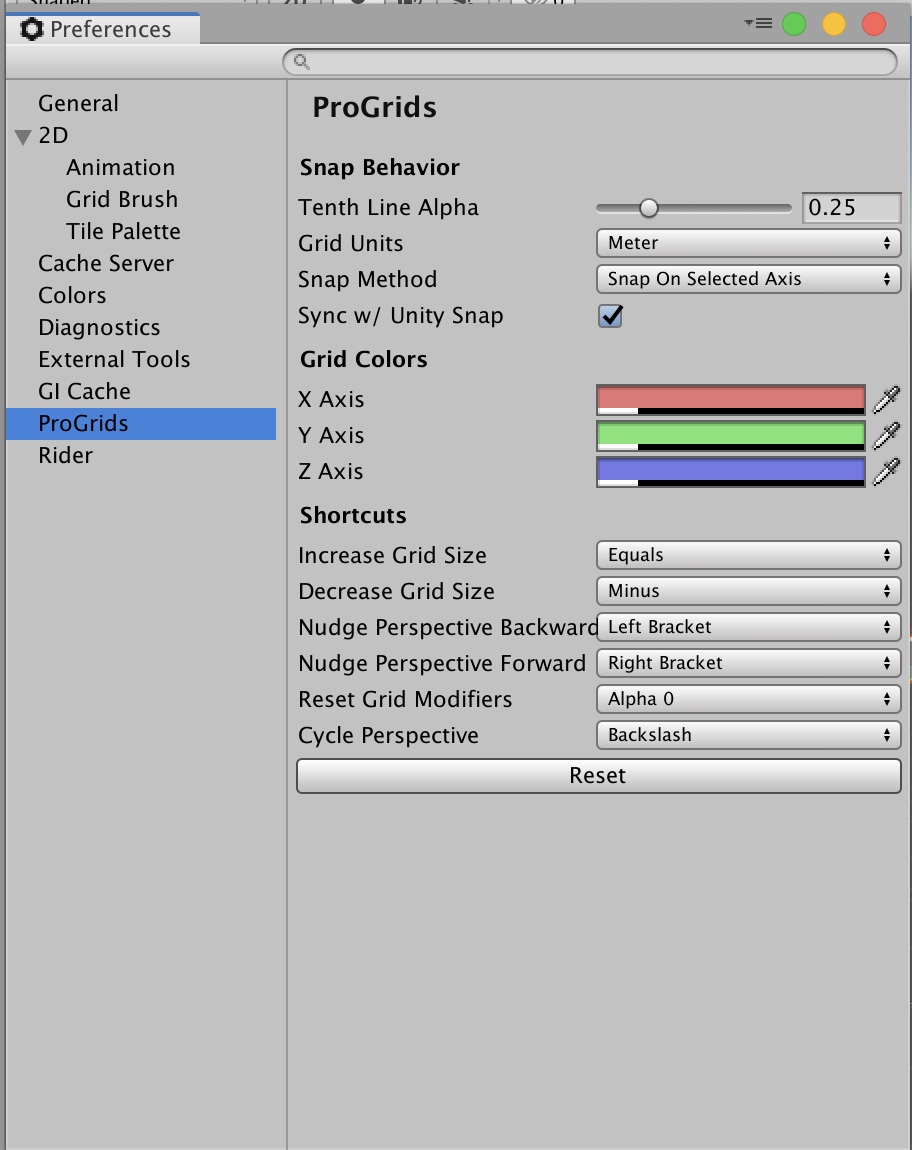This screenshot has height=1150, width=912.
Task: Click the X Axis red color swatch
Action: (x=730, y=399)
